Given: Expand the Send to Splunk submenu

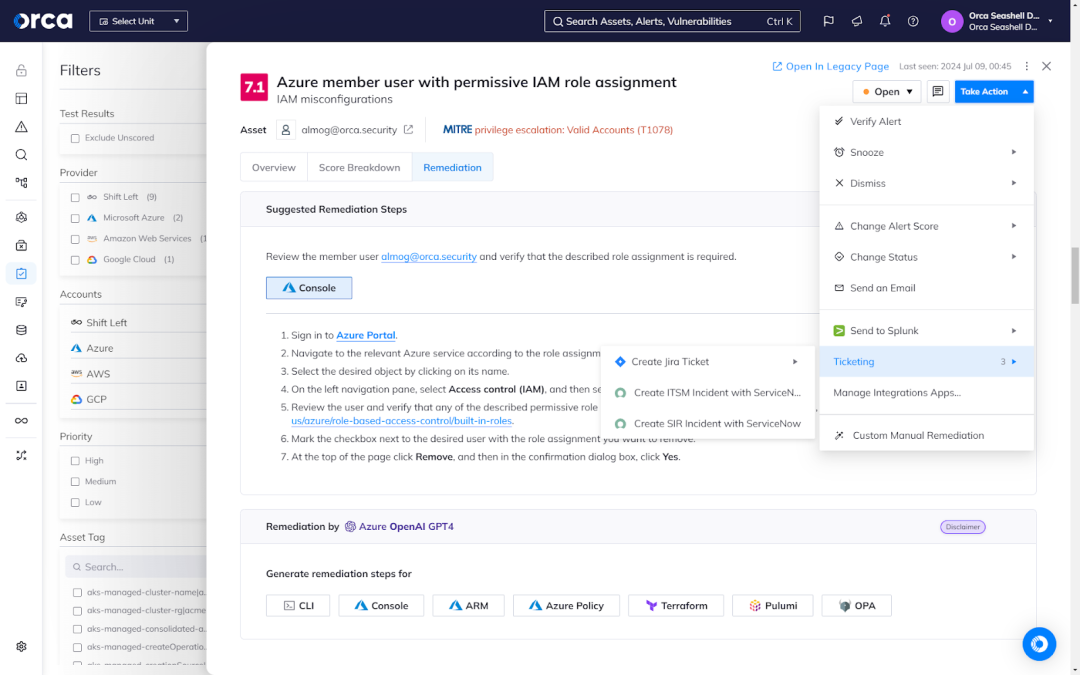Looking at the screenshot, I should [x=926, y=331].
